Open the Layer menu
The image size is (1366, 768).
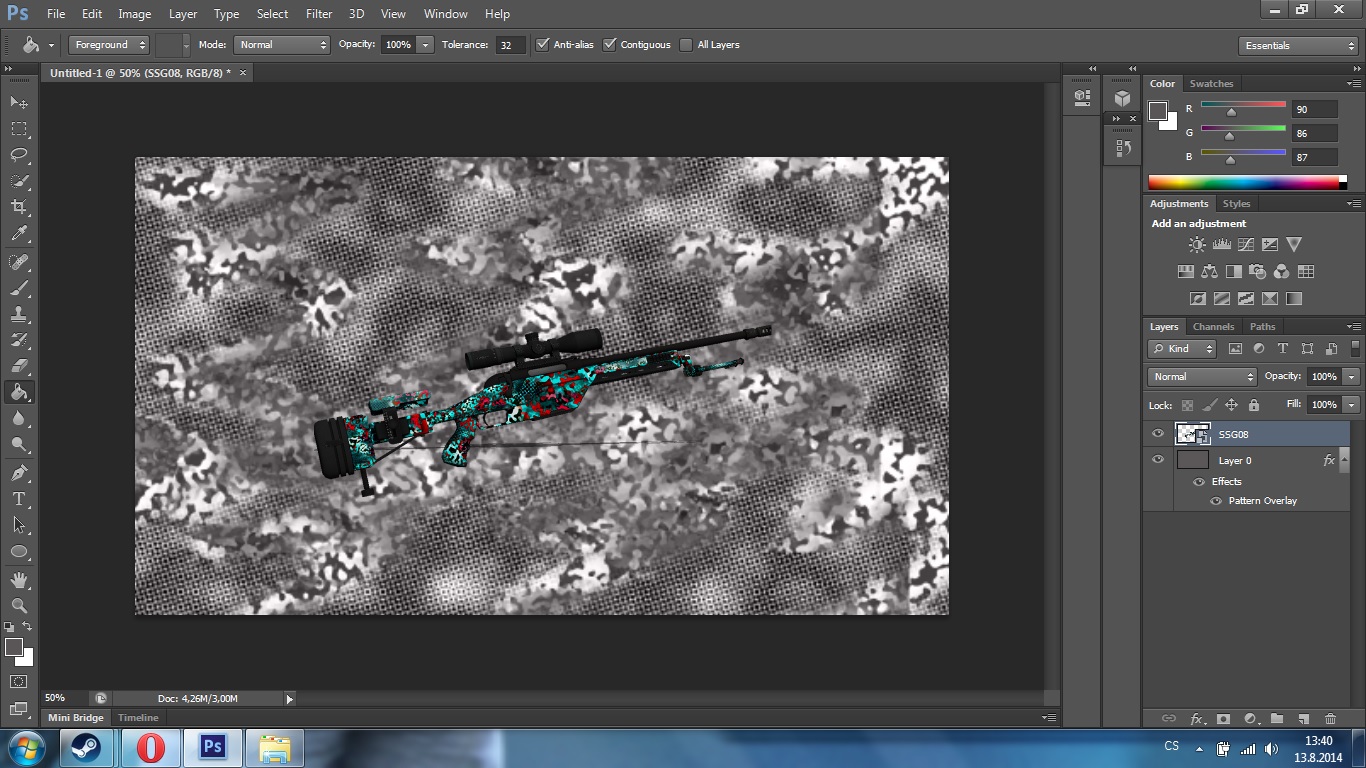[x=183, y=14]
